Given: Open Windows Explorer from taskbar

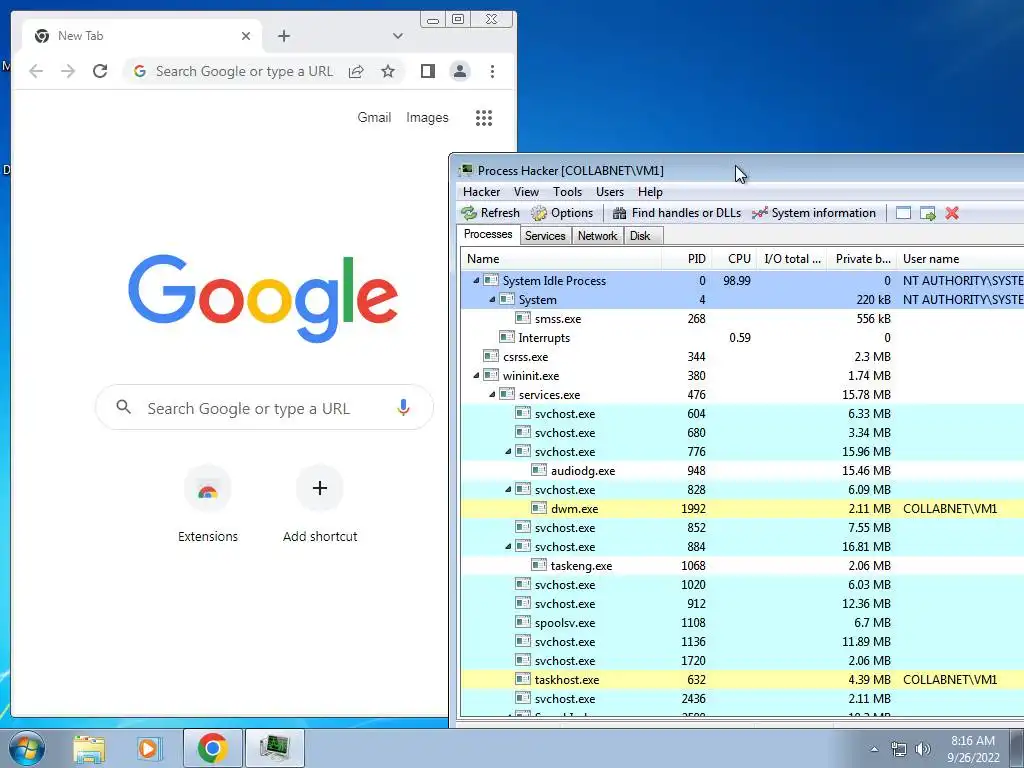Looking at the screenshot, I should pos(89,748).
